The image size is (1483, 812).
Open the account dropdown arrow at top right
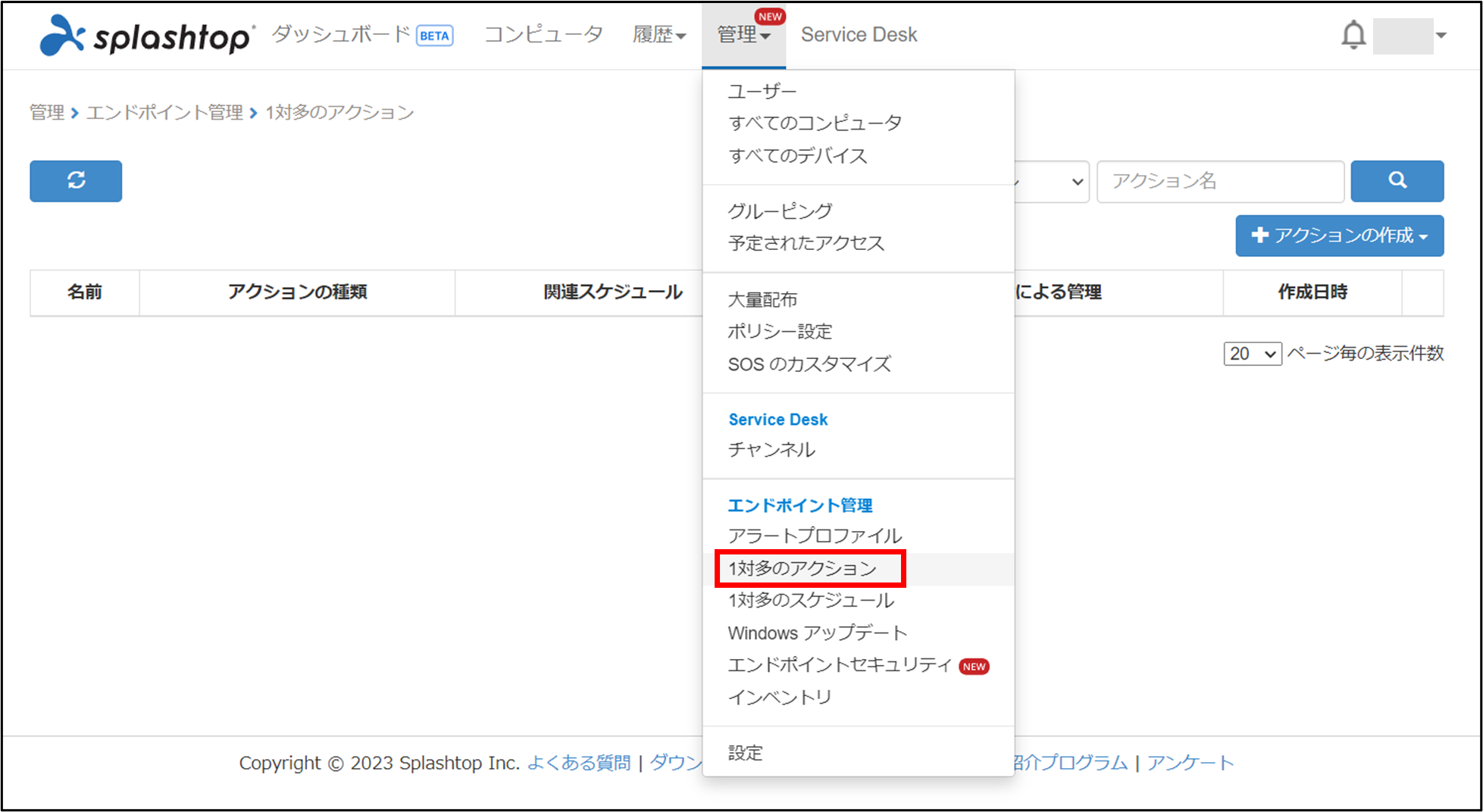click(1441, 36)
